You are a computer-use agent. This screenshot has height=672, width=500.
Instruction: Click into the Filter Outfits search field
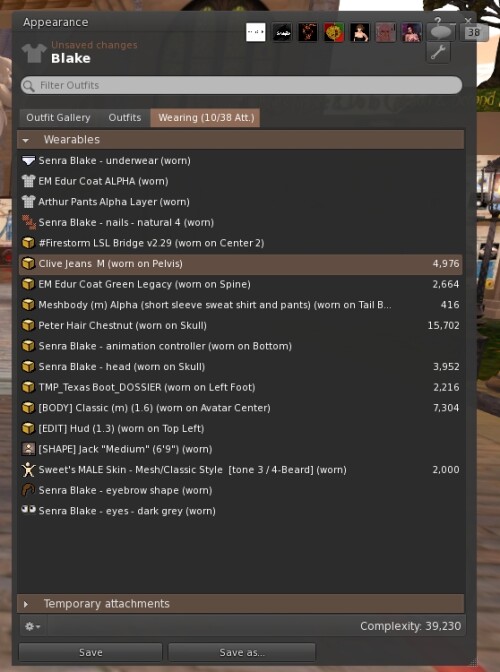pos(241,85)
